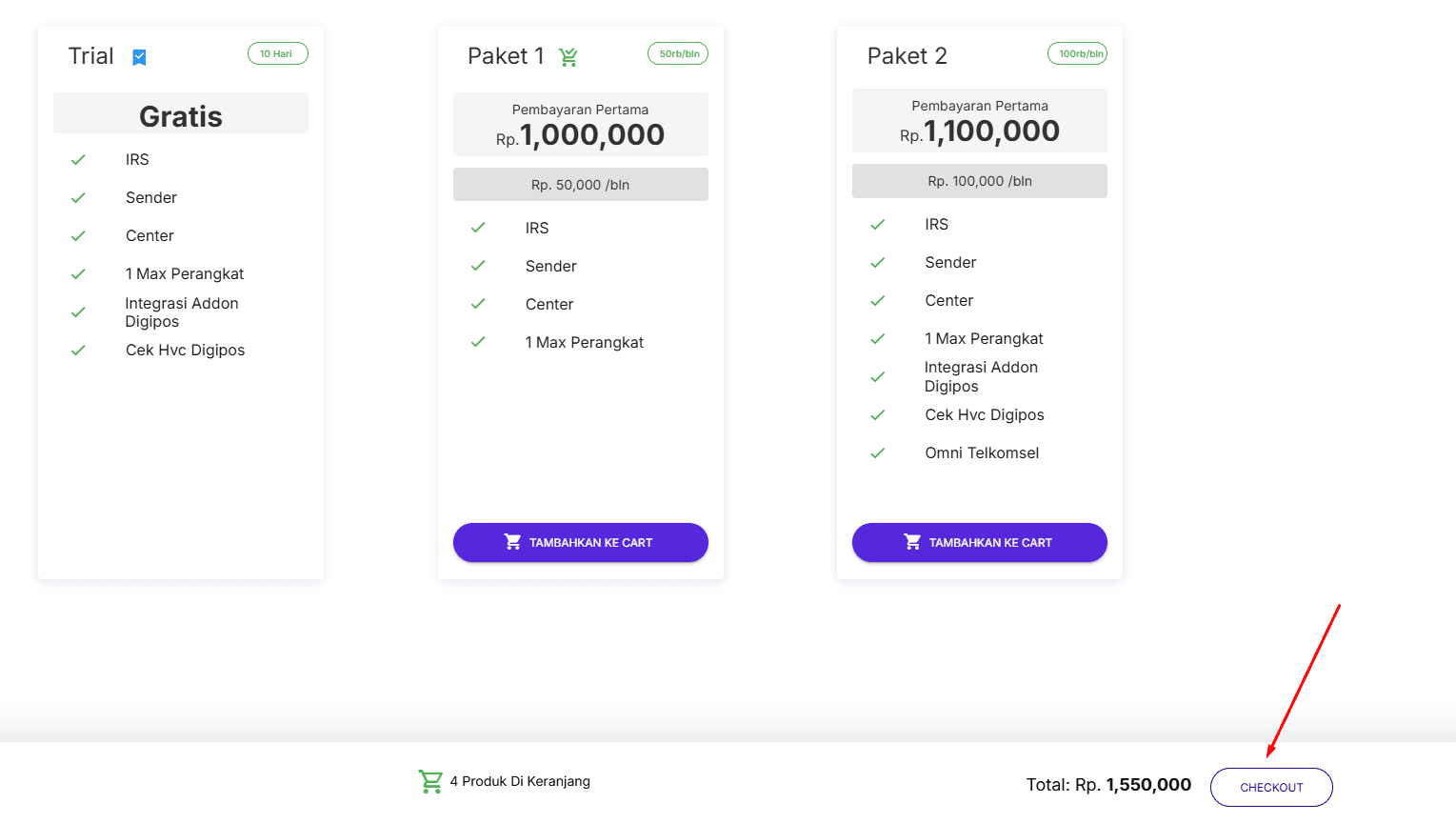Click the Paket 2 title heading
1456x823 pixels.
(x=907, y=56)
